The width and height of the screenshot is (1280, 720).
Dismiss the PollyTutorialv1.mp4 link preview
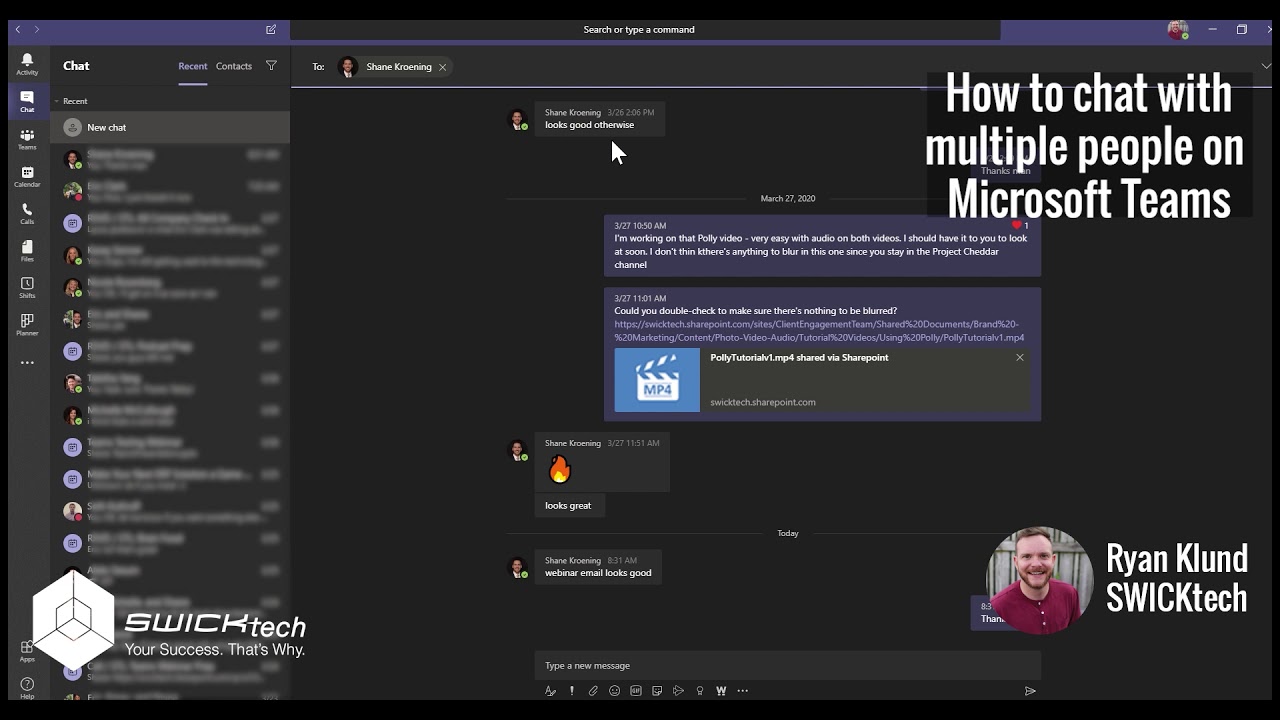point(1020,357)
